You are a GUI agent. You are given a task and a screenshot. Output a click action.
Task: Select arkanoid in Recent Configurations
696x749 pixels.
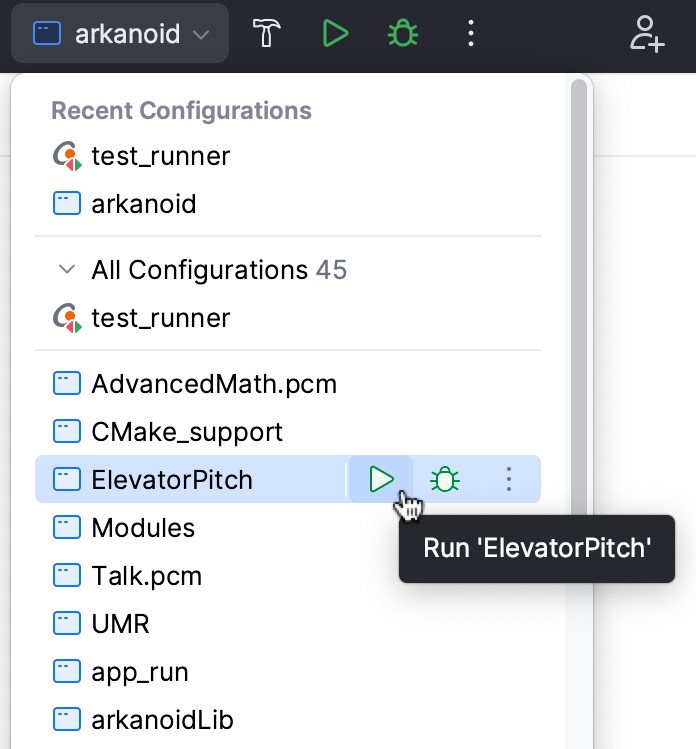(x=143, y=205)
